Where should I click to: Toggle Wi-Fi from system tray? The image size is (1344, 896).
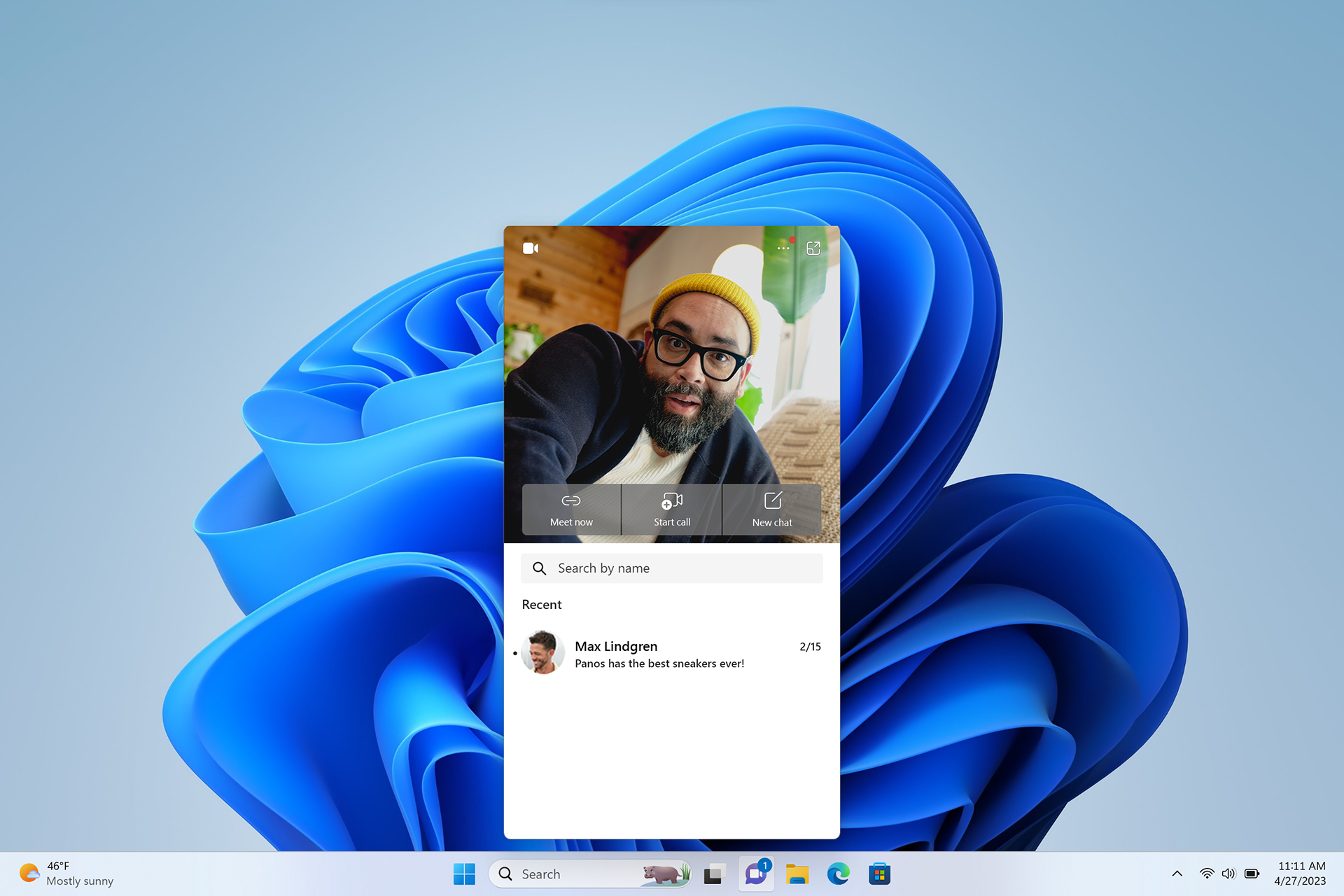tap(1201, 873)
